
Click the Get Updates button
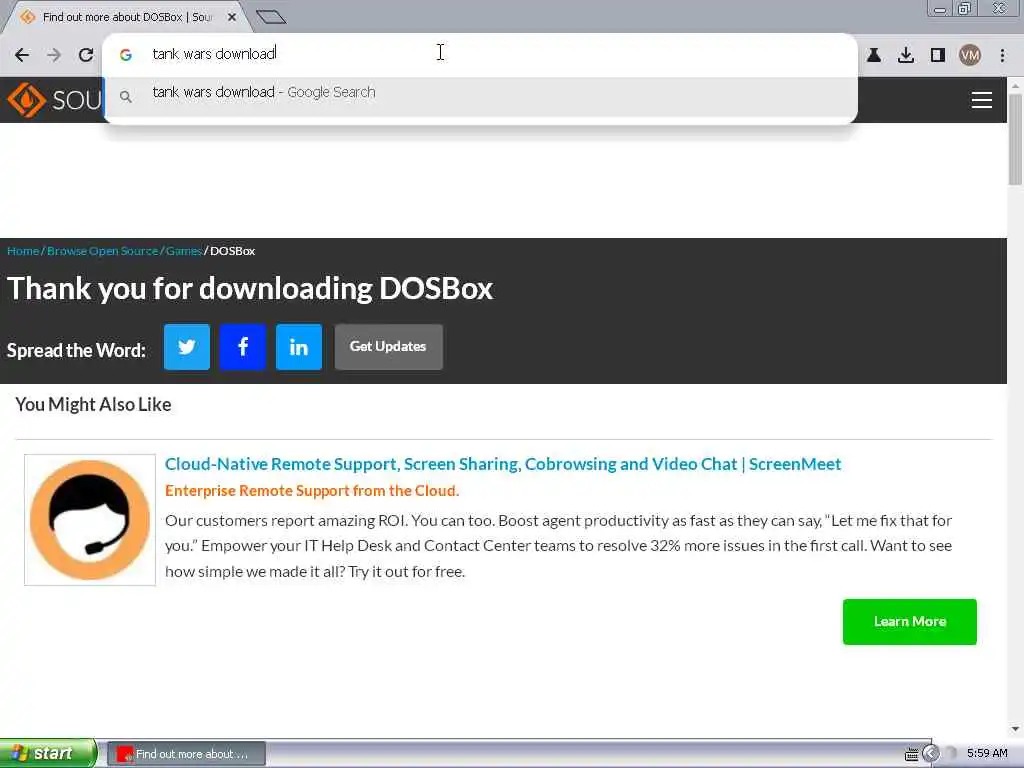pos(389,347)
